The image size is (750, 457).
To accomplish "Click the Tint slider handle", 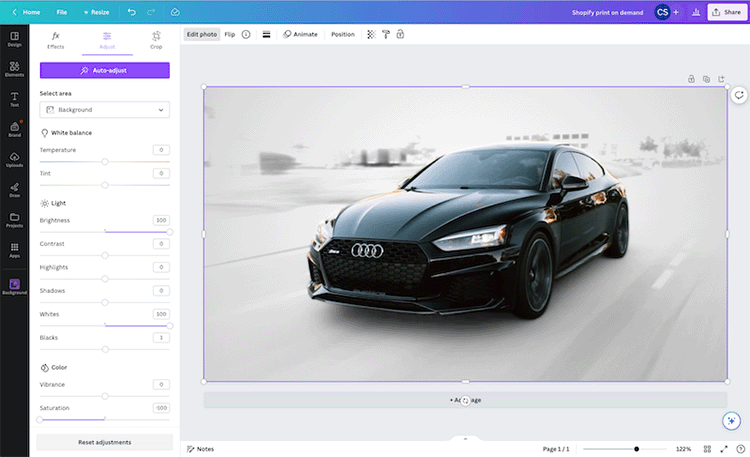I will 105,185.
